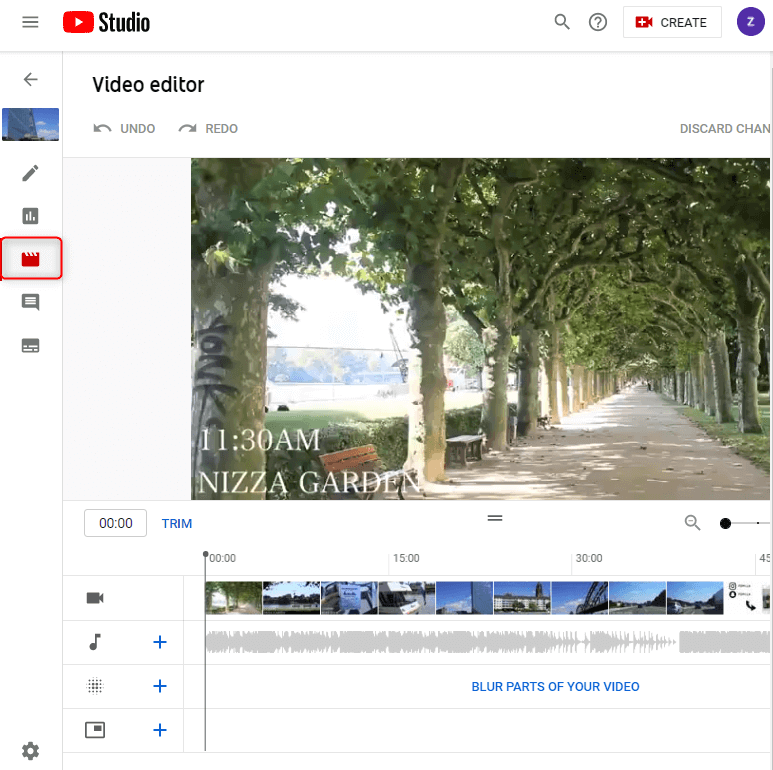Open the Analytics bar chart icon
This screenshot has height=770, width=773.
(31, 216)
